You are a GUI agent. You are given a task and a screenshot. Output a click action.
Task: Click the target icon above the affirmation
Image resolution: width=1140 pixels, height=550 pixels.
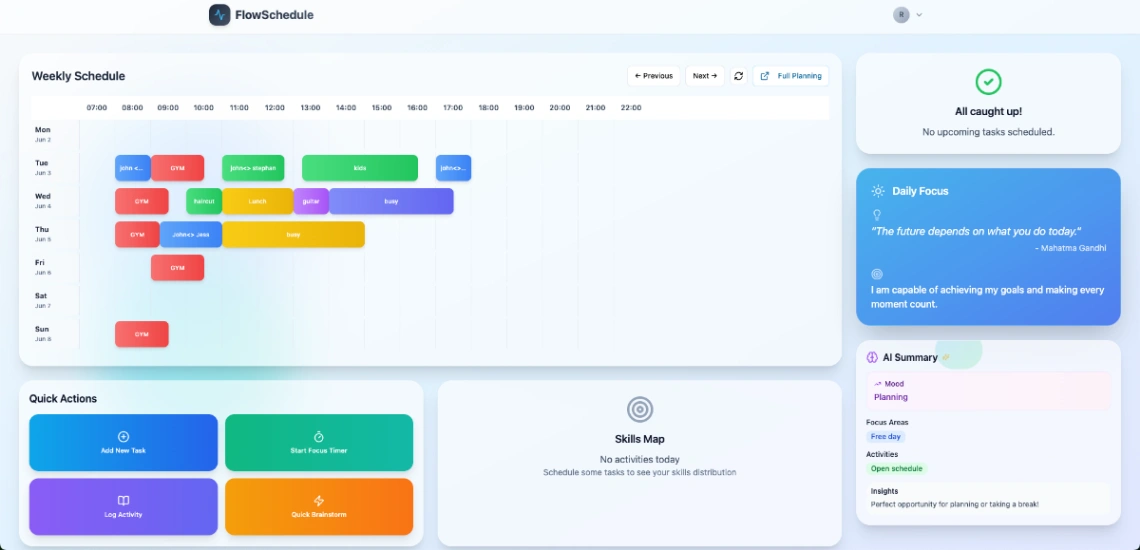click(x=877, y=274)
